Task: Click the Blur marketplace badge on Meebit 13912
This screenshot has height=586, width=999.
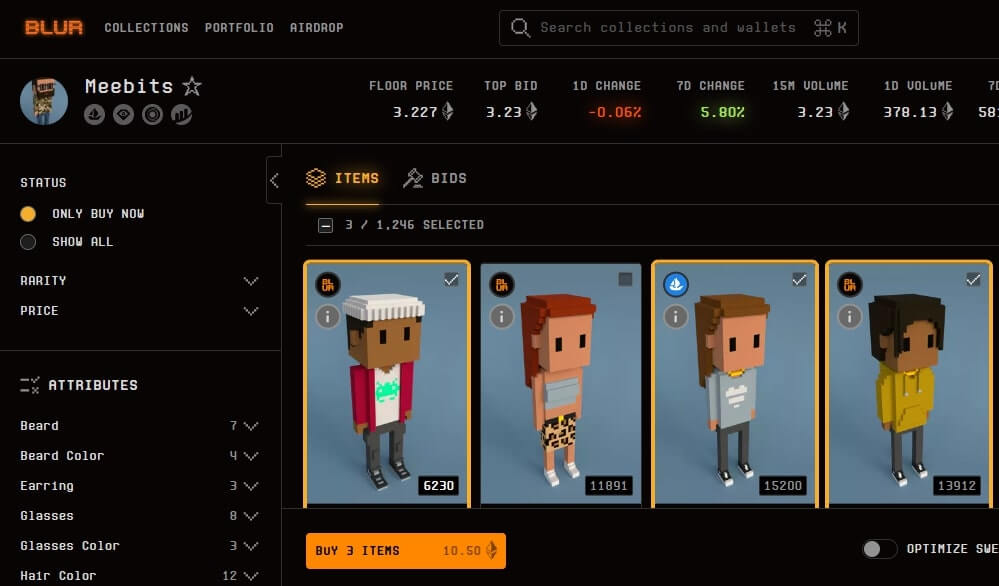Action: 850,284
